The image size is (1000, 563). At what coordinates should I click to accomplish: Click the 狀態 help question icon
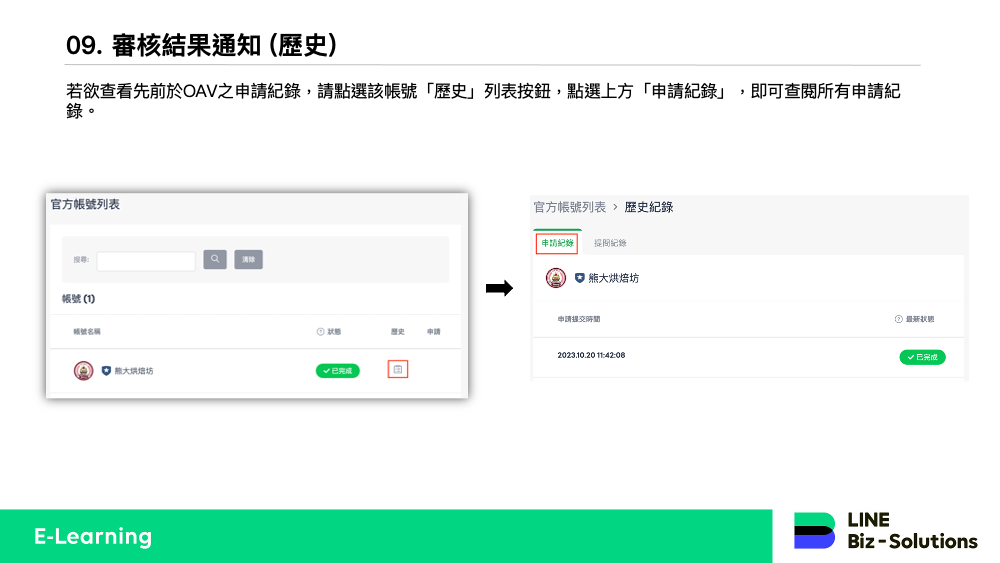(x=320, y=332)
